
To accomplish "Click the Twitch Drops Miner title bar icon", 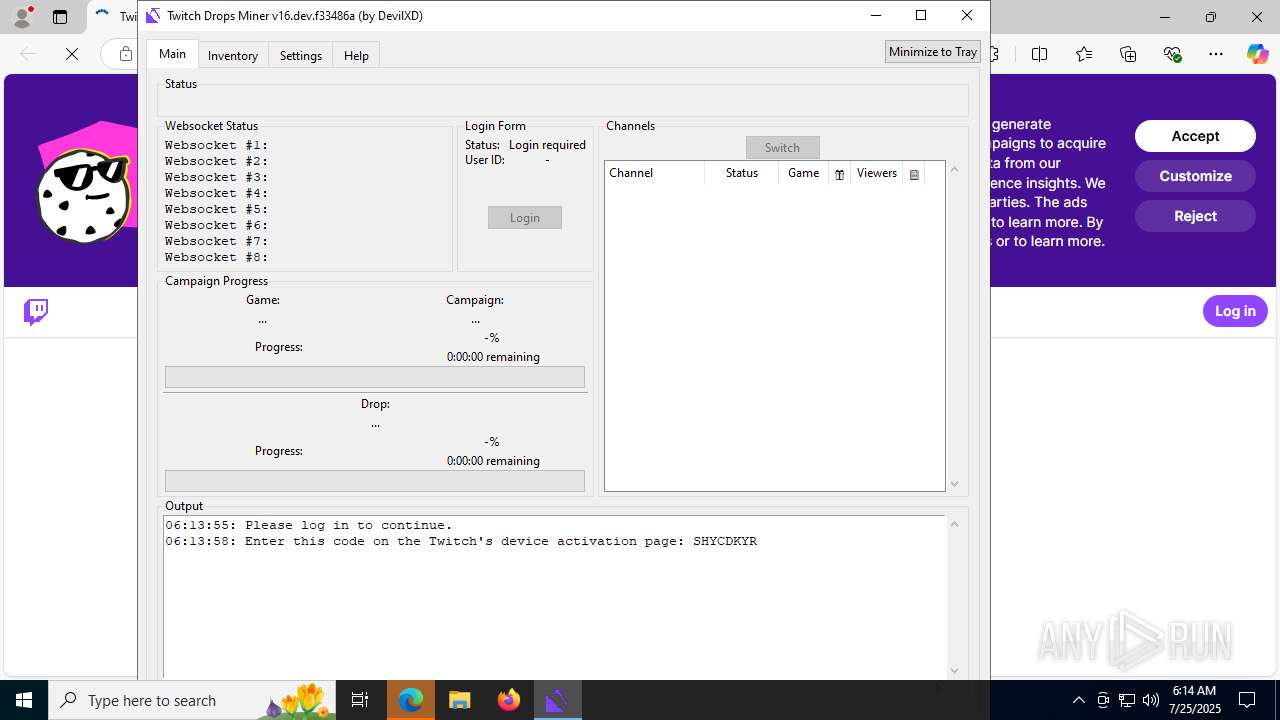I will coord(153,15).
